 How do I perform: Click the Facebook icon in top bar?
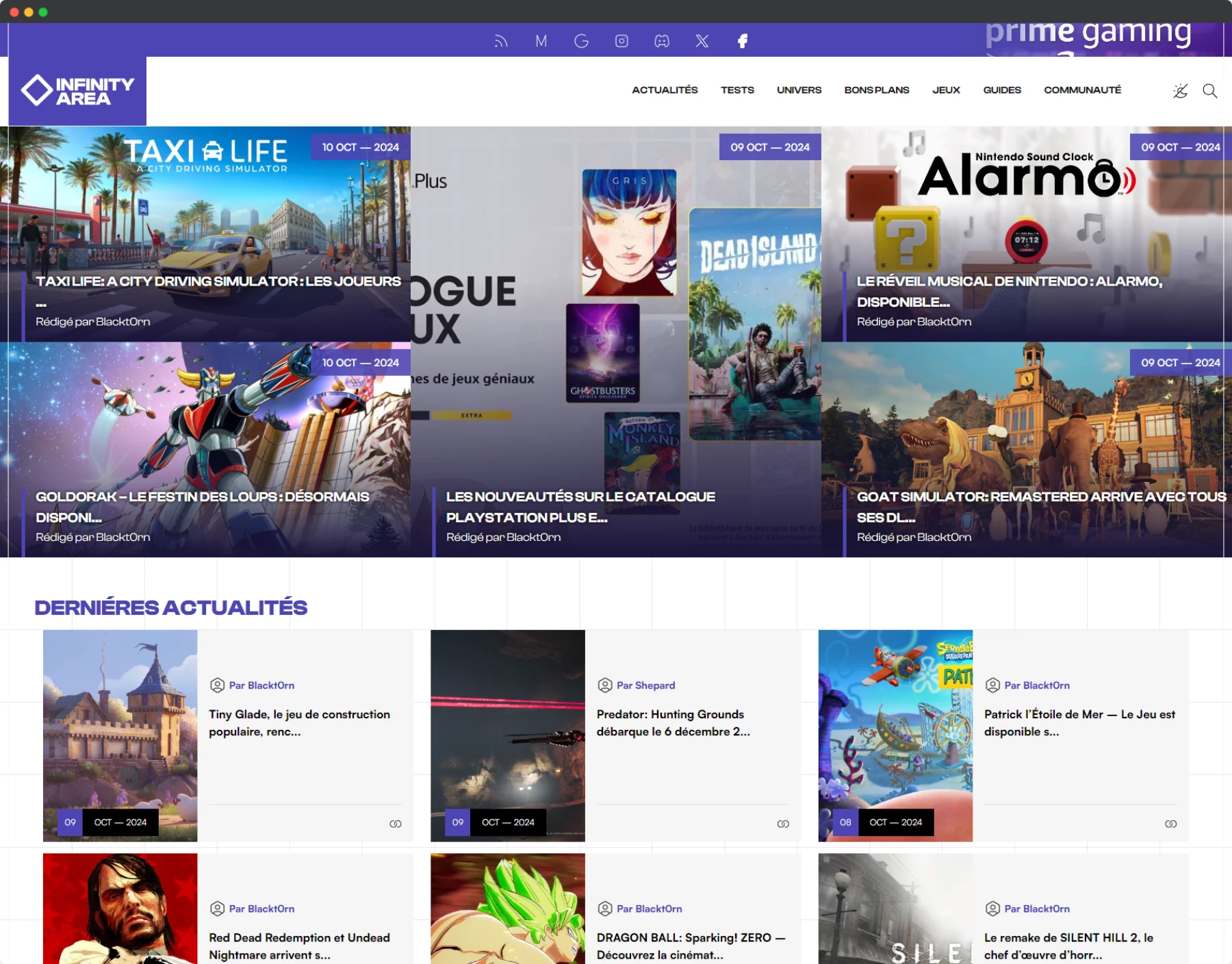(743, 41)
